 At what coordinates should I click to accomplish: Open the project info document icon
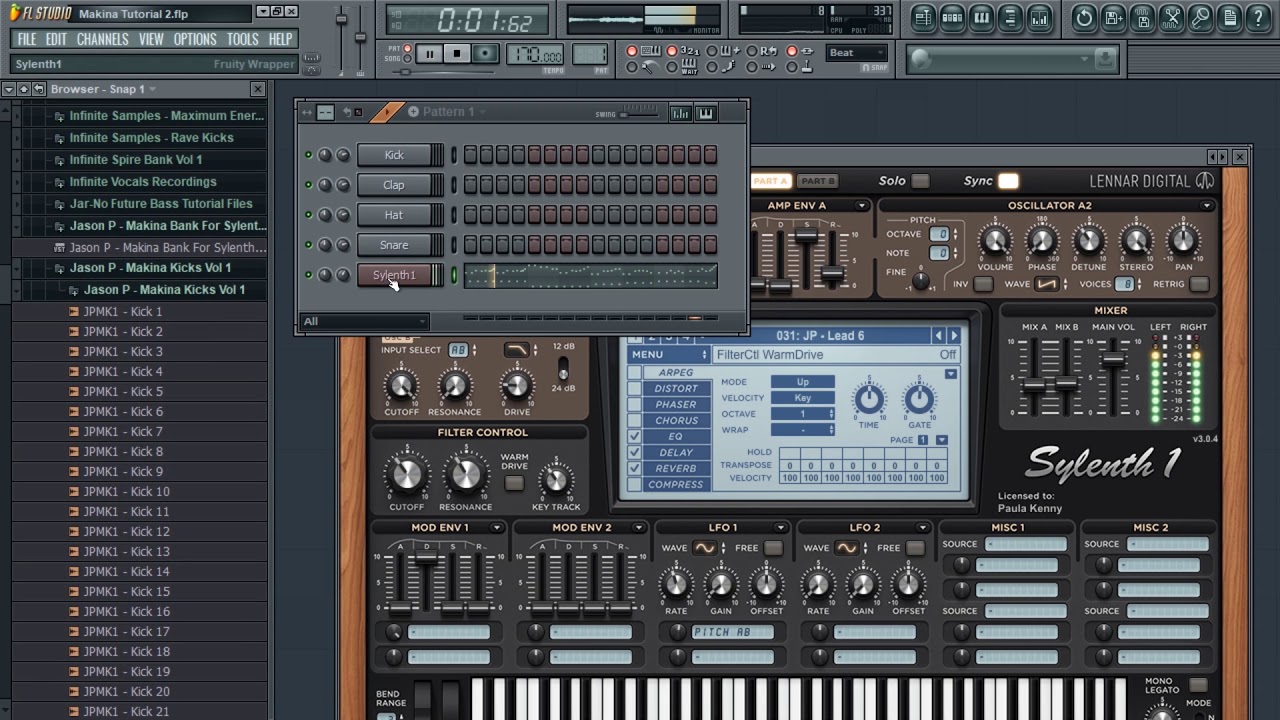[1229, 18]
